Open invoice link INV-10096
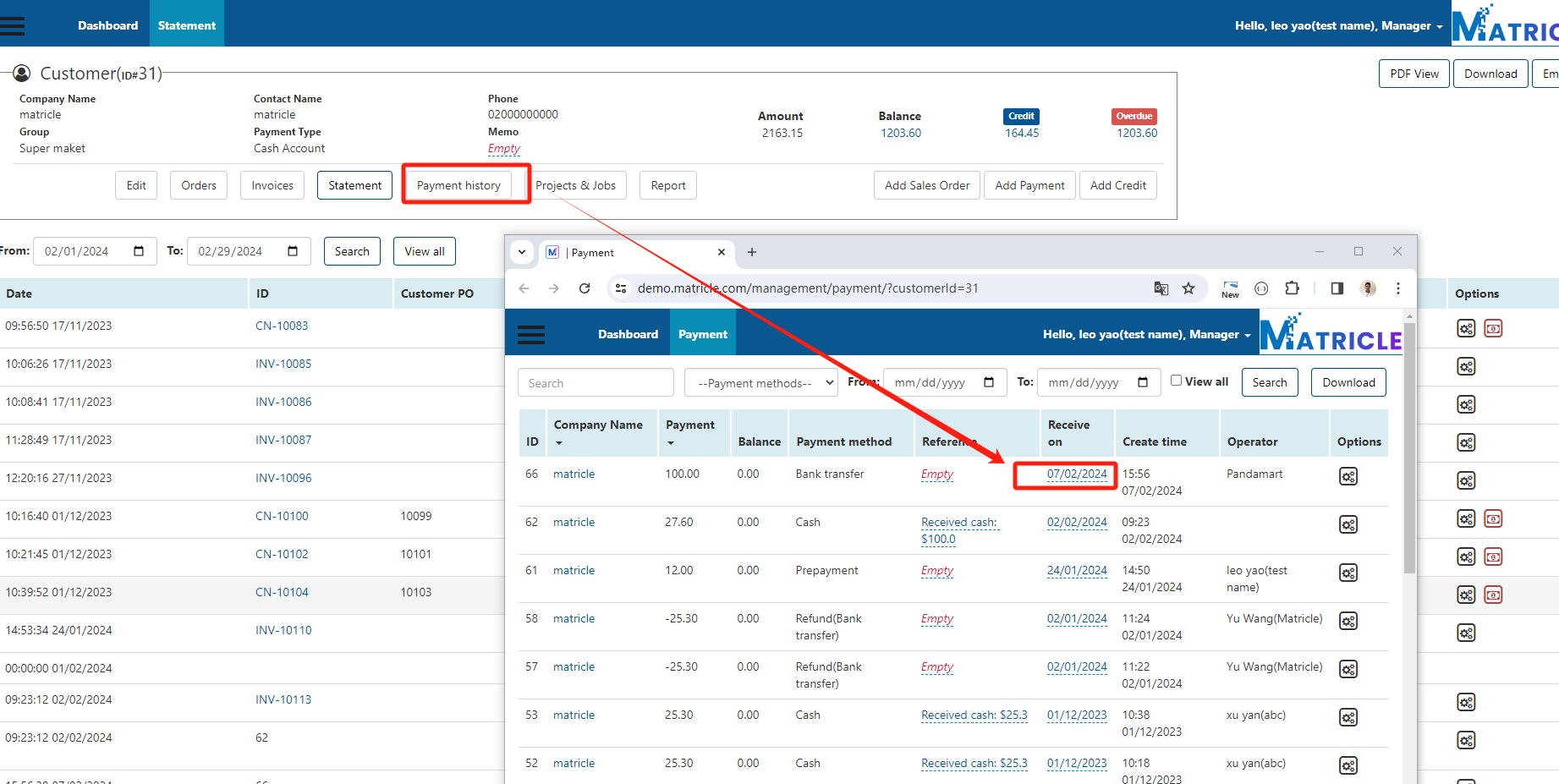Viewport: 1559px width, 784px height. (x=283, y=478)
